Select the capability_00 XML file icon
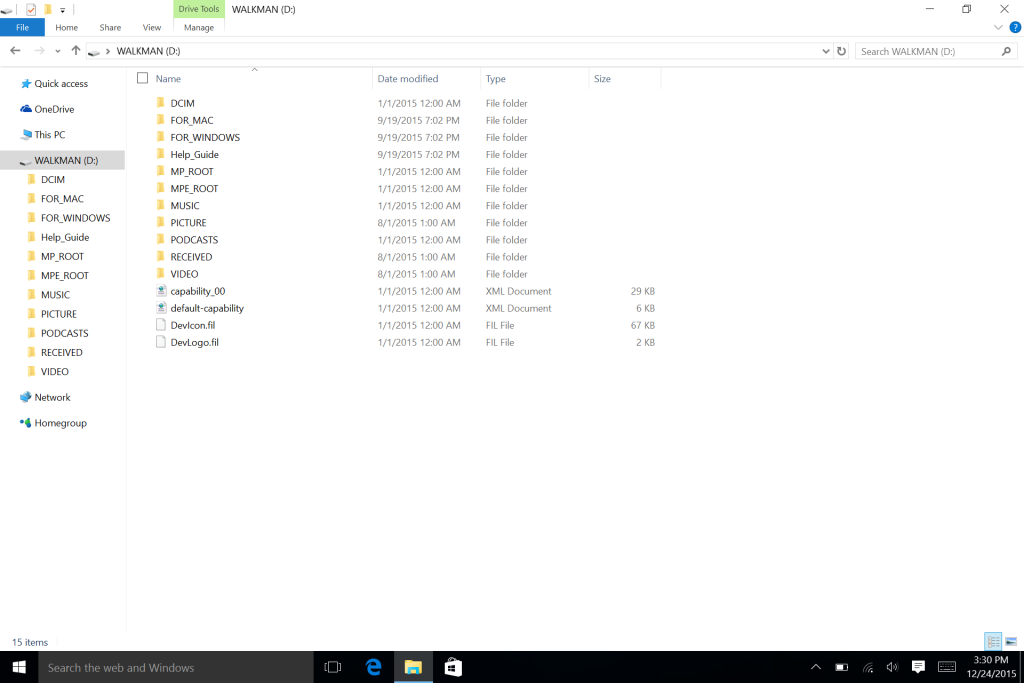Screen dimensions: 1024x683 coord(161,291)
